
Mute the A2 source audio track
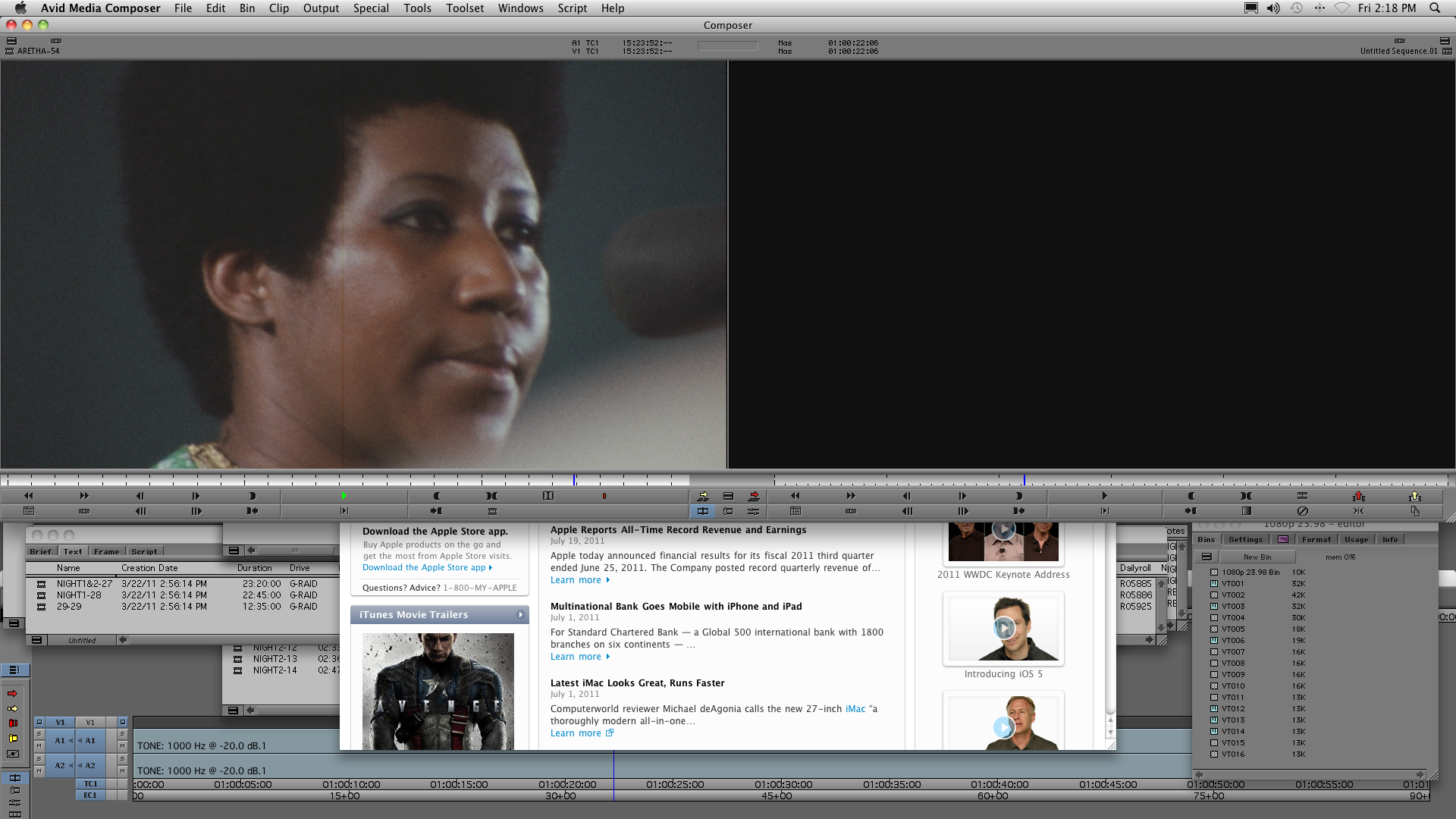[x=39, y=771]
